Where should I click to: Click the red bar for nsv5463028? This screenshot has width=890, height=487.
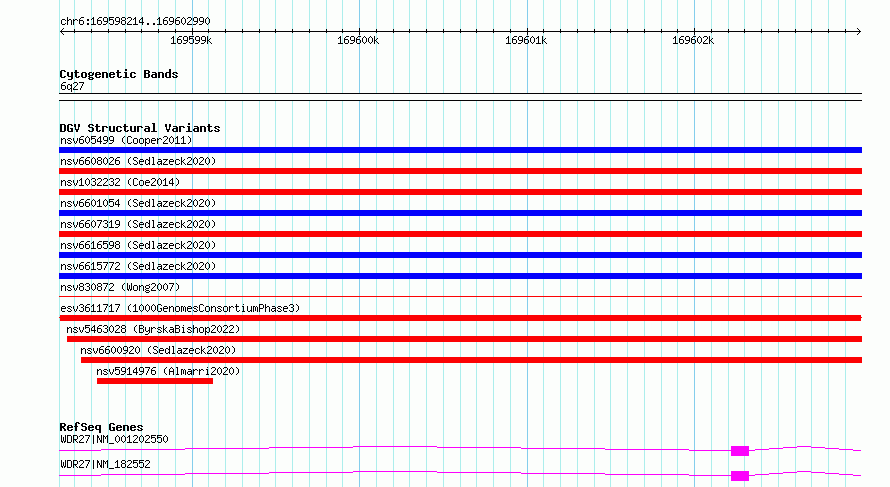(x=464, y=339)
